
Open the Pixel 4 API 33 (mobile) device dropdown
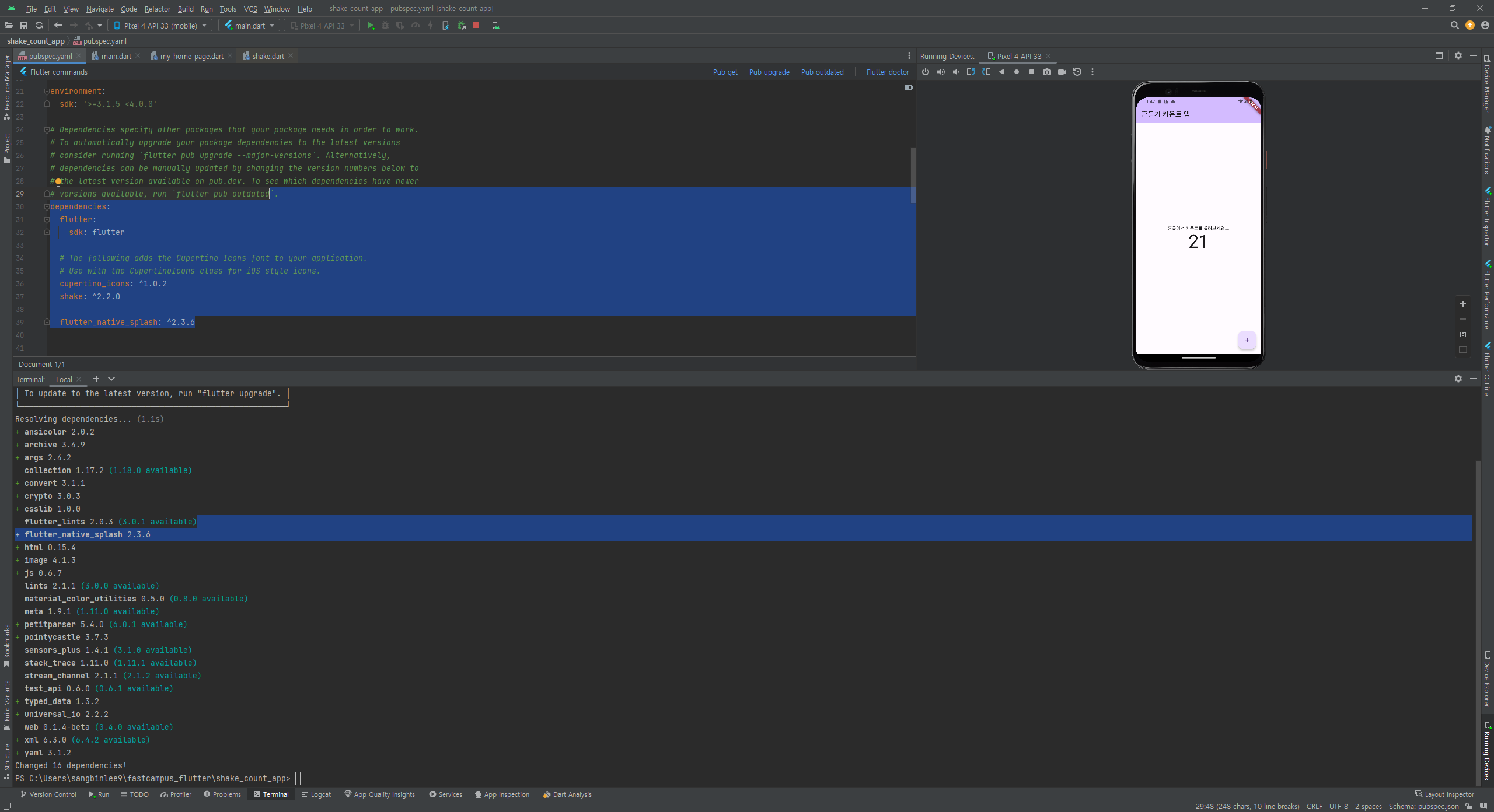(x=160, y=26)
